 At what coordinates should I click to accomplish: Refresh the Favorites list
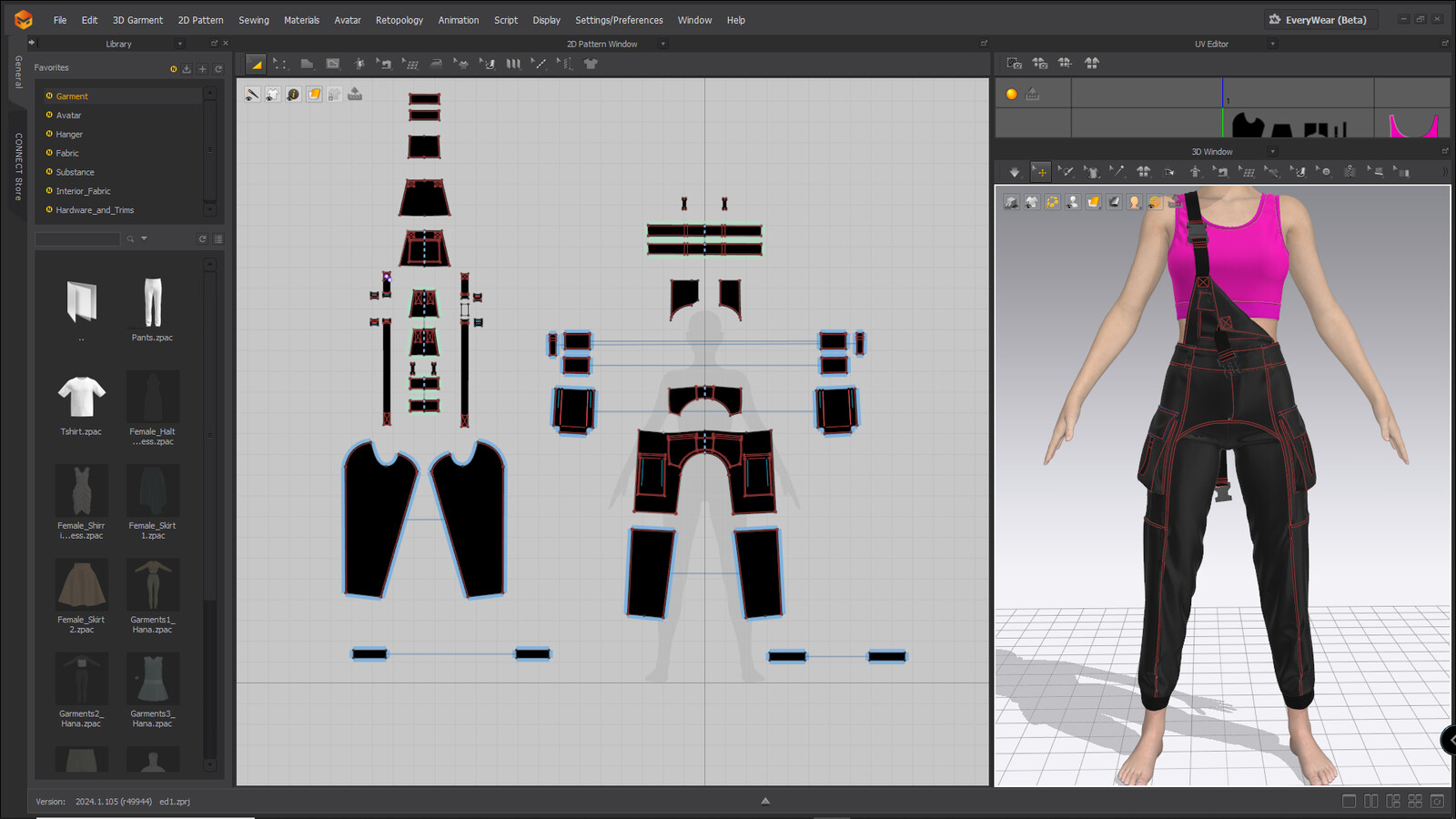click(218, 68)
